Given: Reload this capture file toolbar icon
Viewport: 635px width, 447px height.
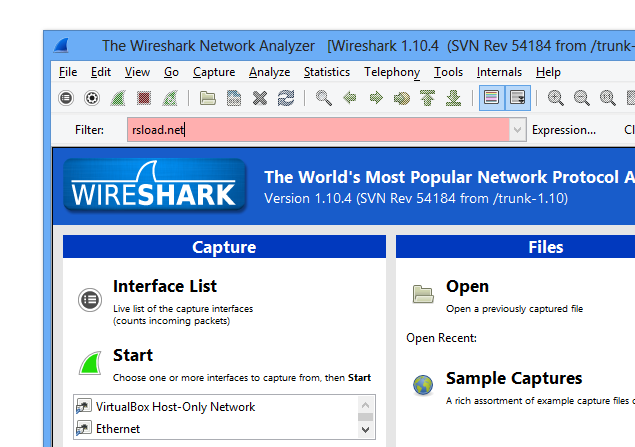Looking at the screenshot, I should point(286,98).
